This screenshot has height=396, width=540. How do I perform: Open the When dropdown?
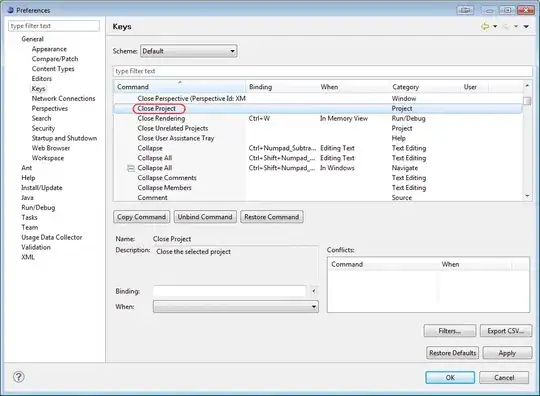coord(236,306)
